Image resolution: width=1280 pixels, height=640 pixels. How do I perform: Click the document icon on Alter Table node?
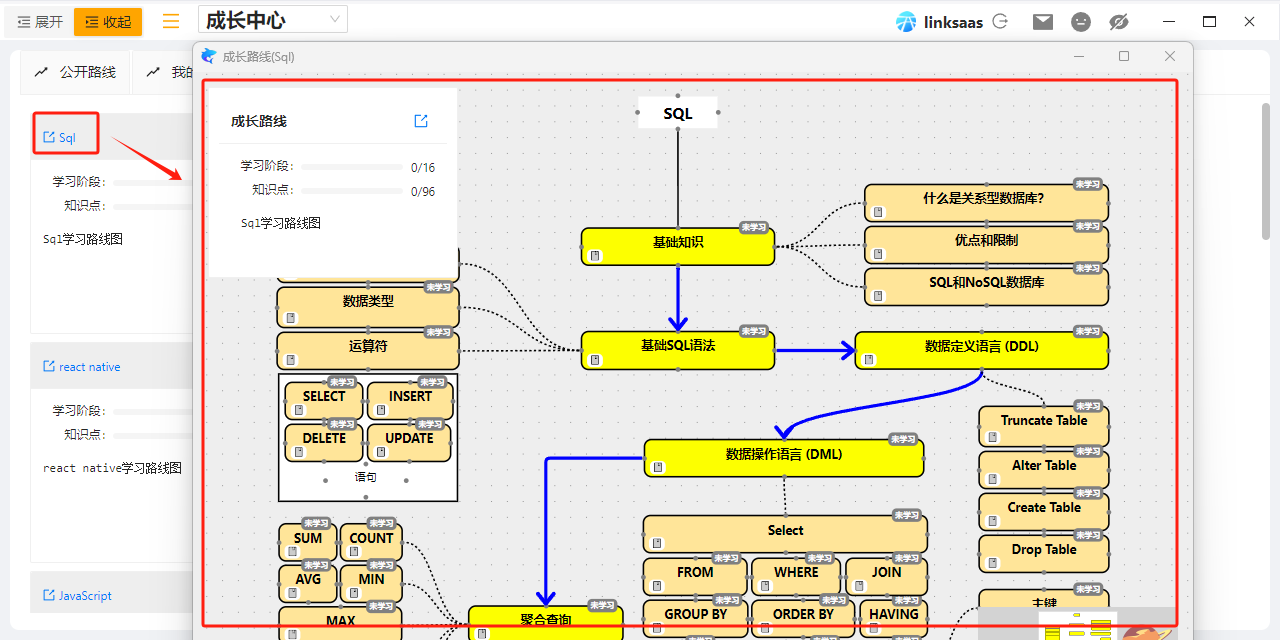[x=992, y=479]
